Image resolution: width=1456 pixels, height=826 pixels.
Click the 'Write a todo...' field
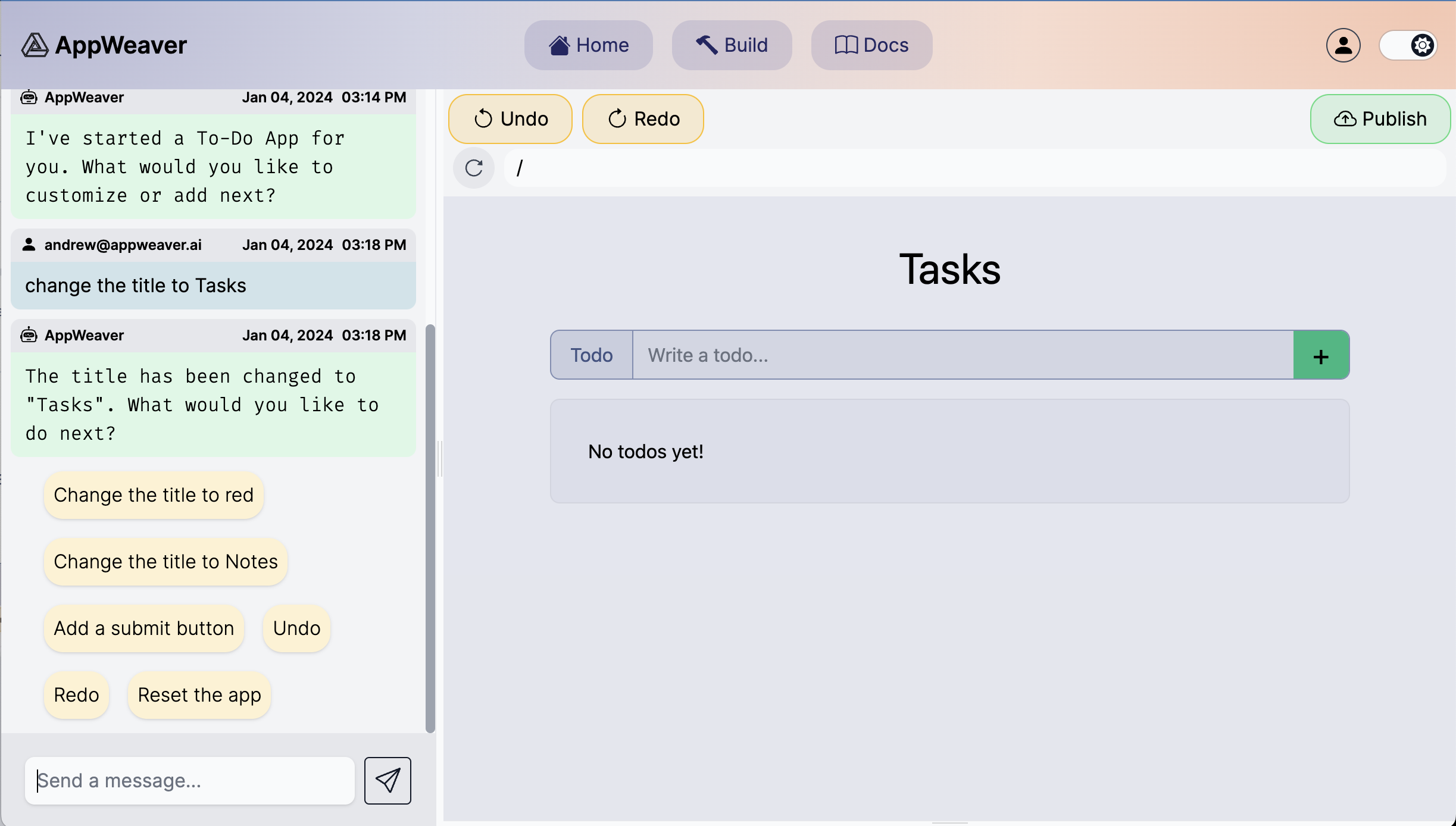tap(963, 355)
